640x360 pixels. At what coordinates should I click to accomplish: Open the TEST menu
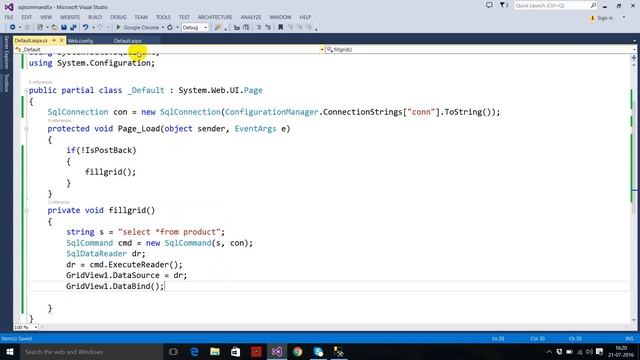point(184,17)
